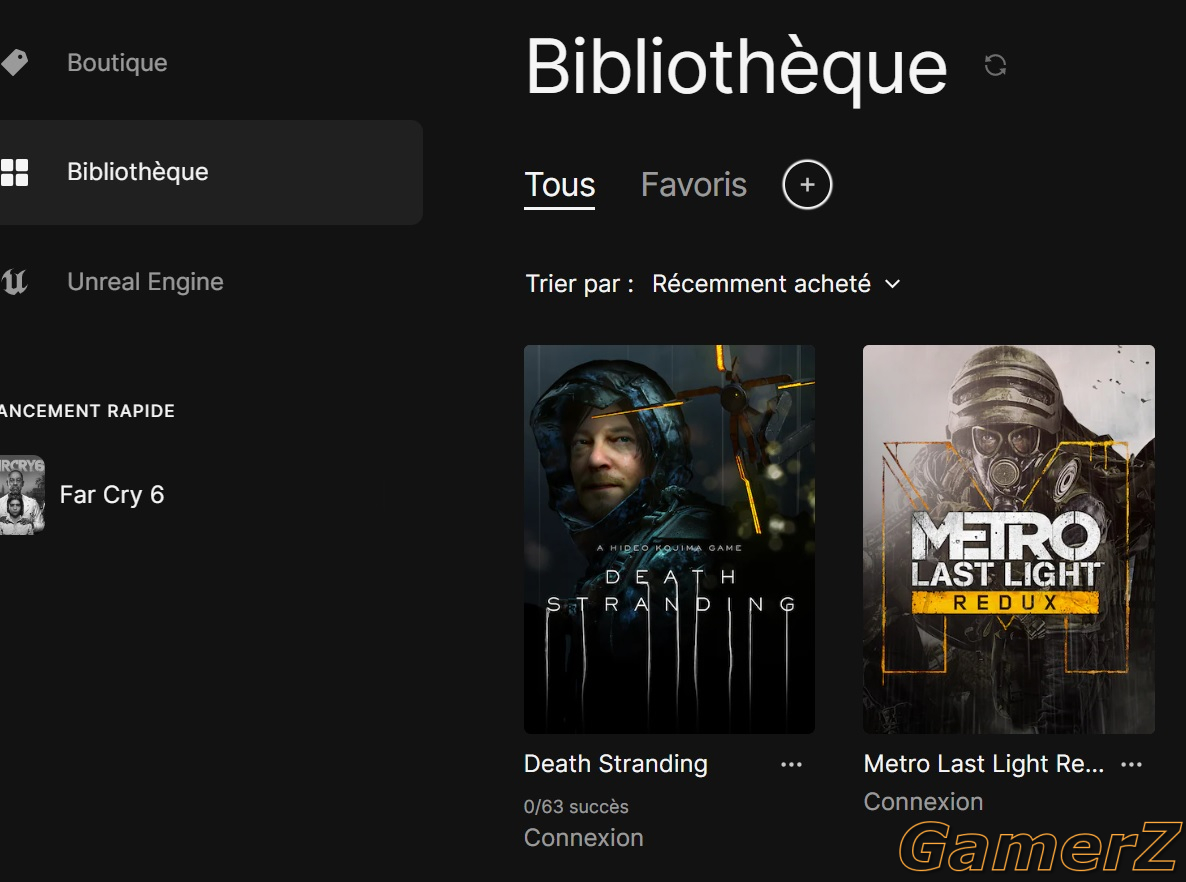Image resolution: width=1186 pixels, height=882 pixels.
Task: Switch to the Favoris tab
Action: click(x=694, y=185)
